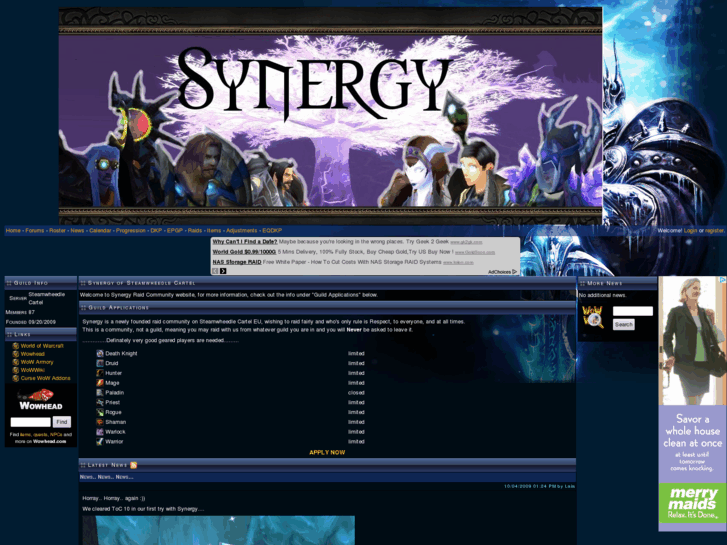Open the Curse WoW Addons link
727x545 pixels.
pos(45,378)
